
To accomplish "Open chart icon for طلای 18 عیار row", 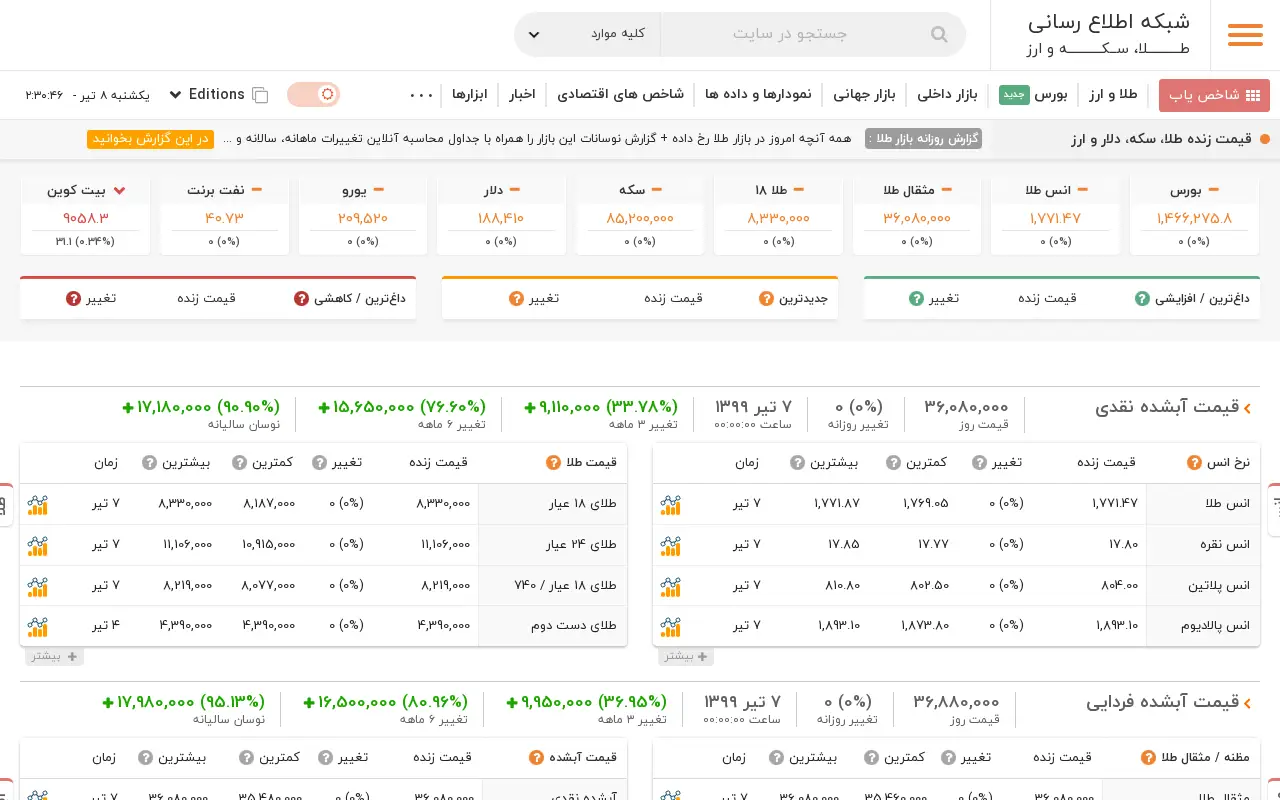I will (38, 504).
